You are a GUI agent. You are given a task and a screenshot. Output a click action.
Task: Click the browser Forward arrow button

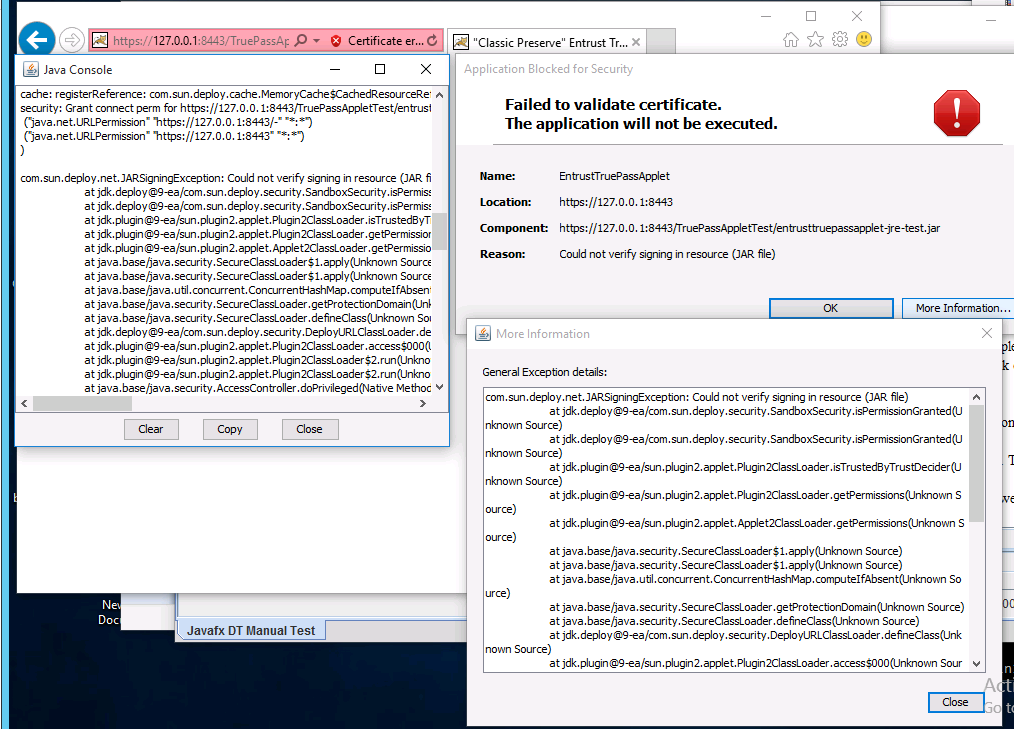click(70, 40)
